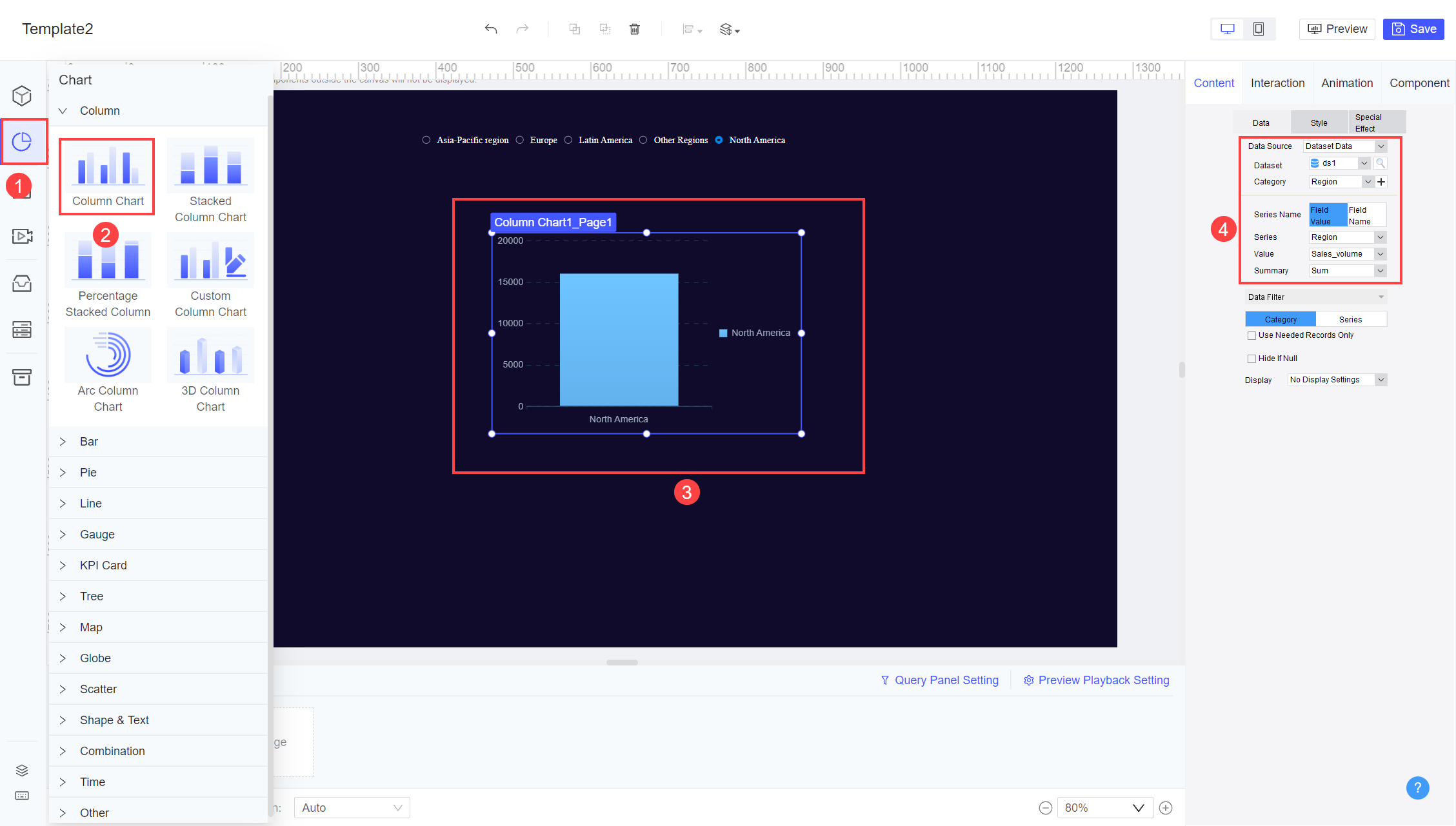1456x826 pixels.
Task: Expand the Pie chart category
Action: [158, 473]
